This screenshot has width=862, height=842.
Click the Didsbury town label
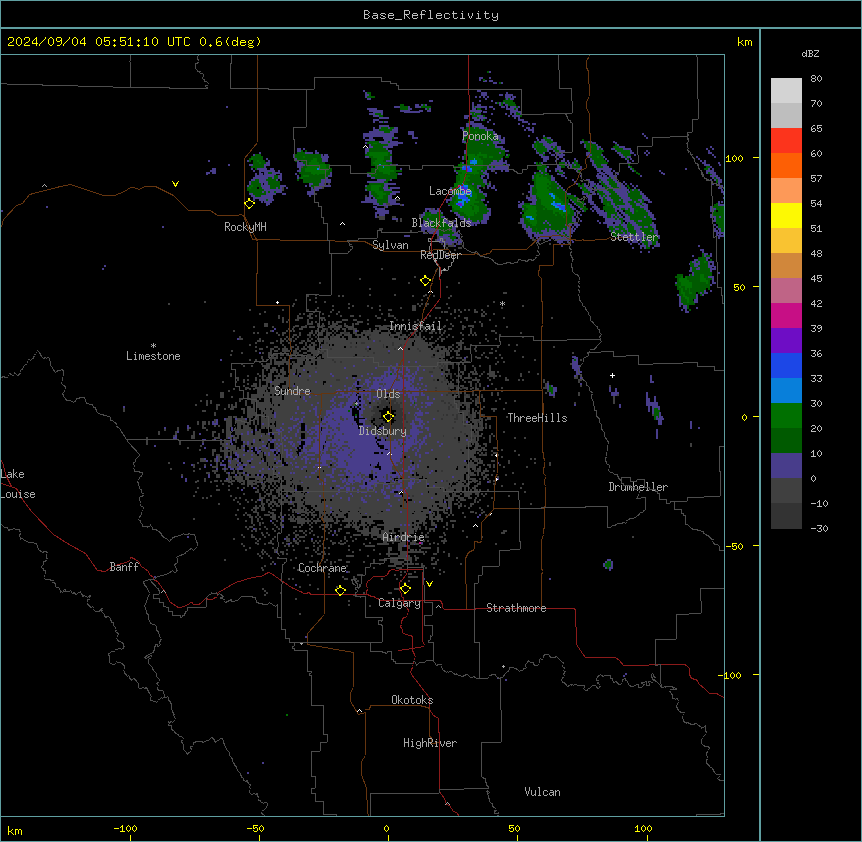tap(383, 431)
